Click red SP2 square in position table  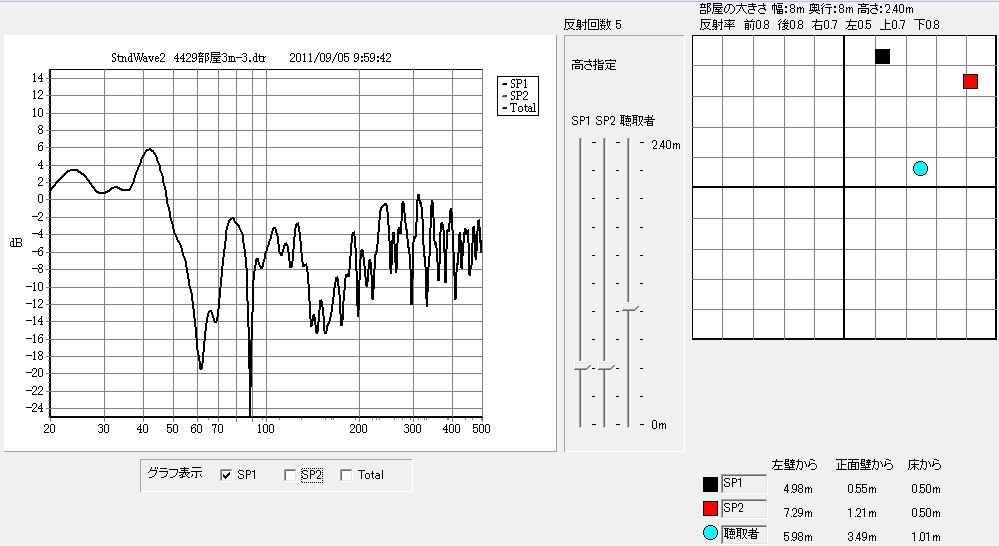click(710, 509)
